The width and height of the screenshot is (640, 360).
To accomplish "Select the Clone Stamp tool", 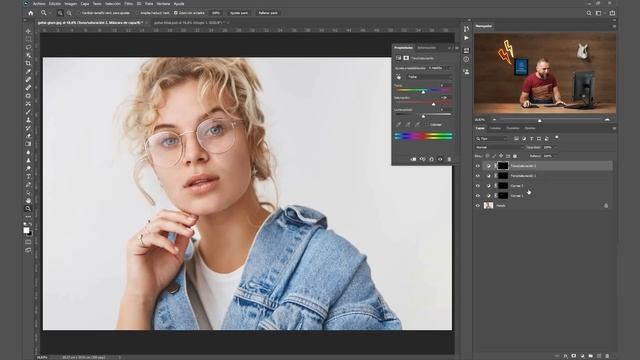I will click(28, 120).
